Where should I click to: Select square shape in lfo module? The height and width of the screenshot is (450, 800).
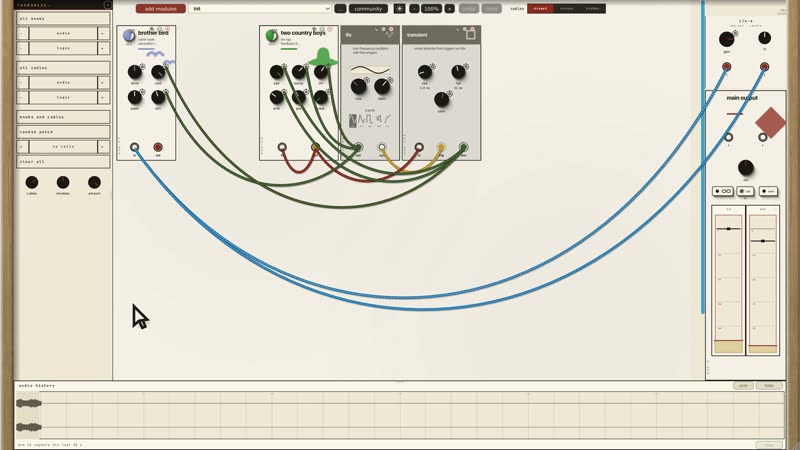click(369, 121)
